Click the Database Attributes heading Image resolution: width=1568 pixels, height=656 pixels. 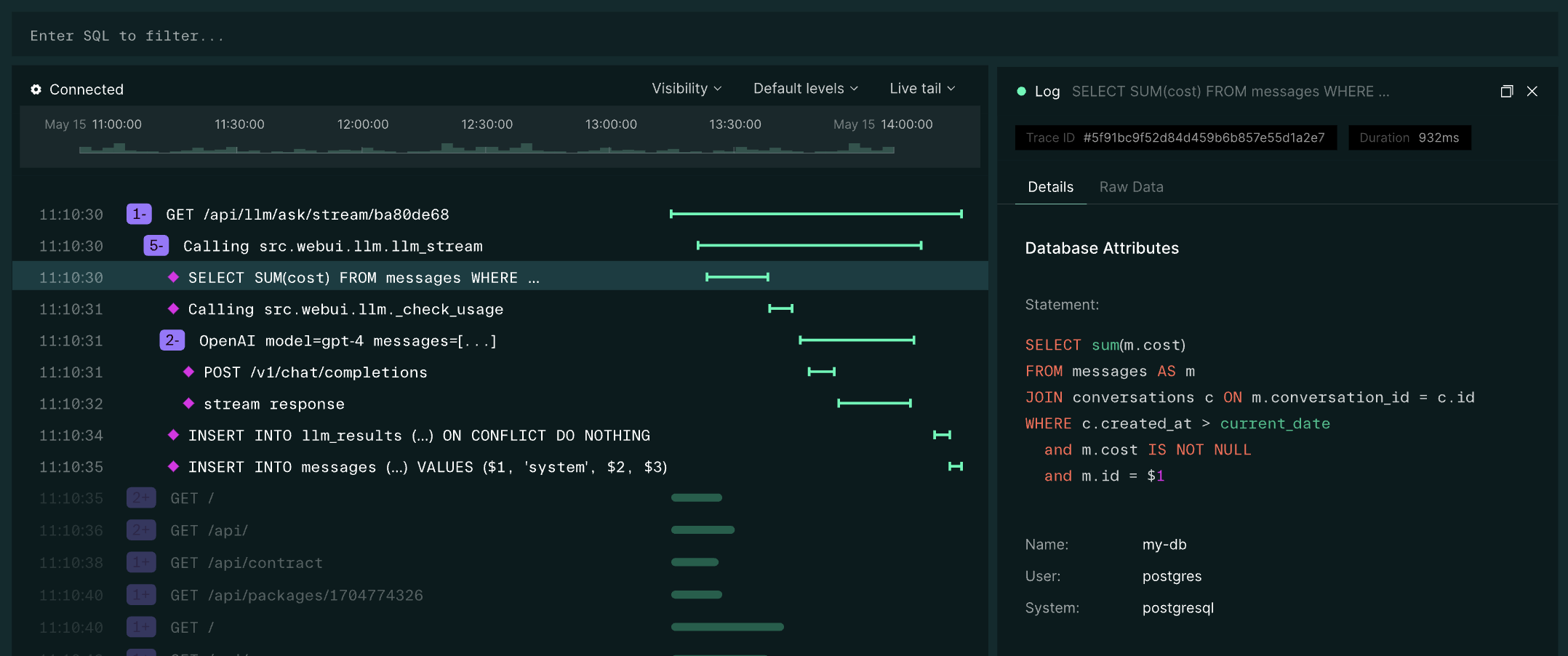[x=1102, y=248]
